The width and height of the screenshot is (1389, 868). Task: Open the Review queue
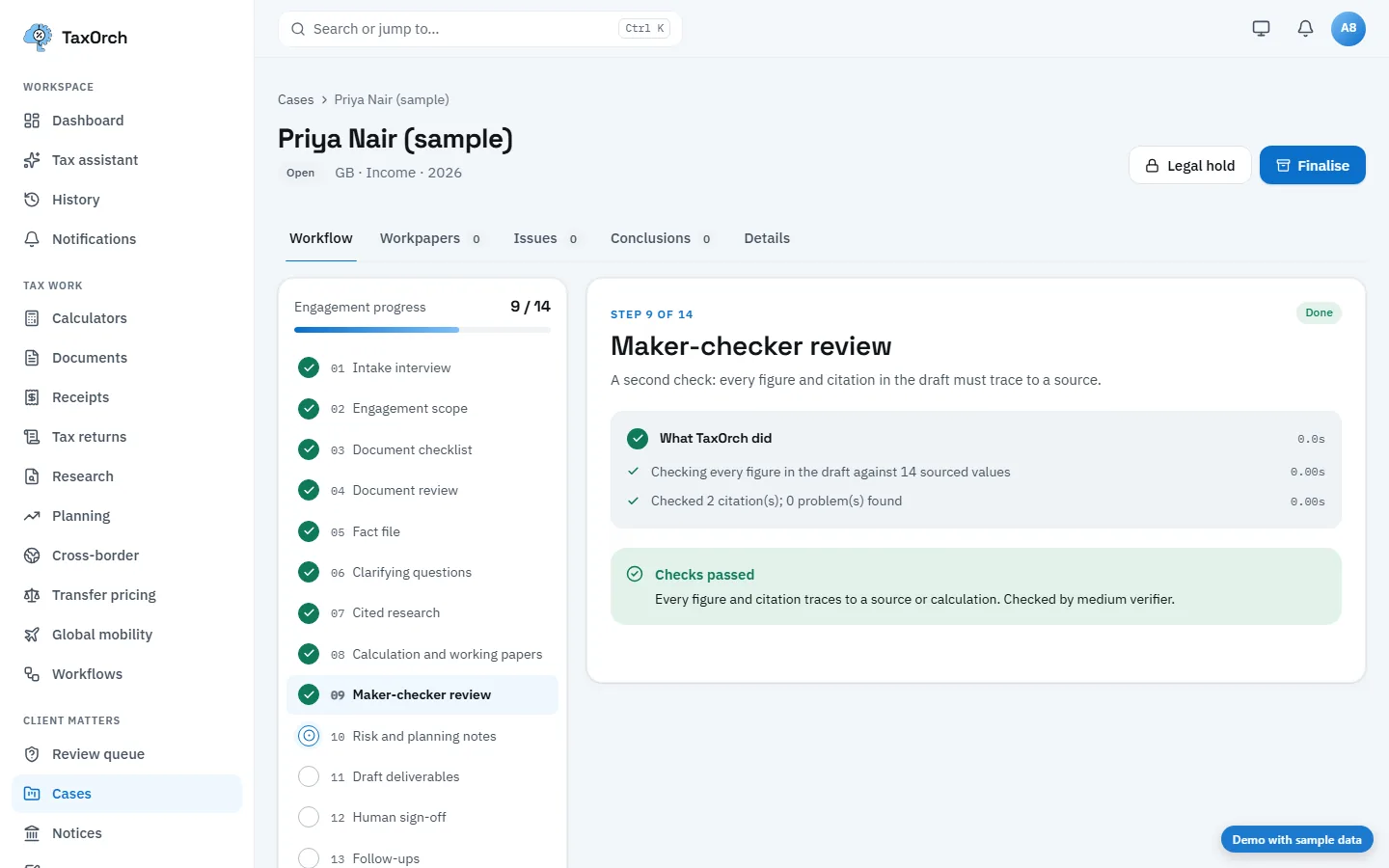click(126, 754)
